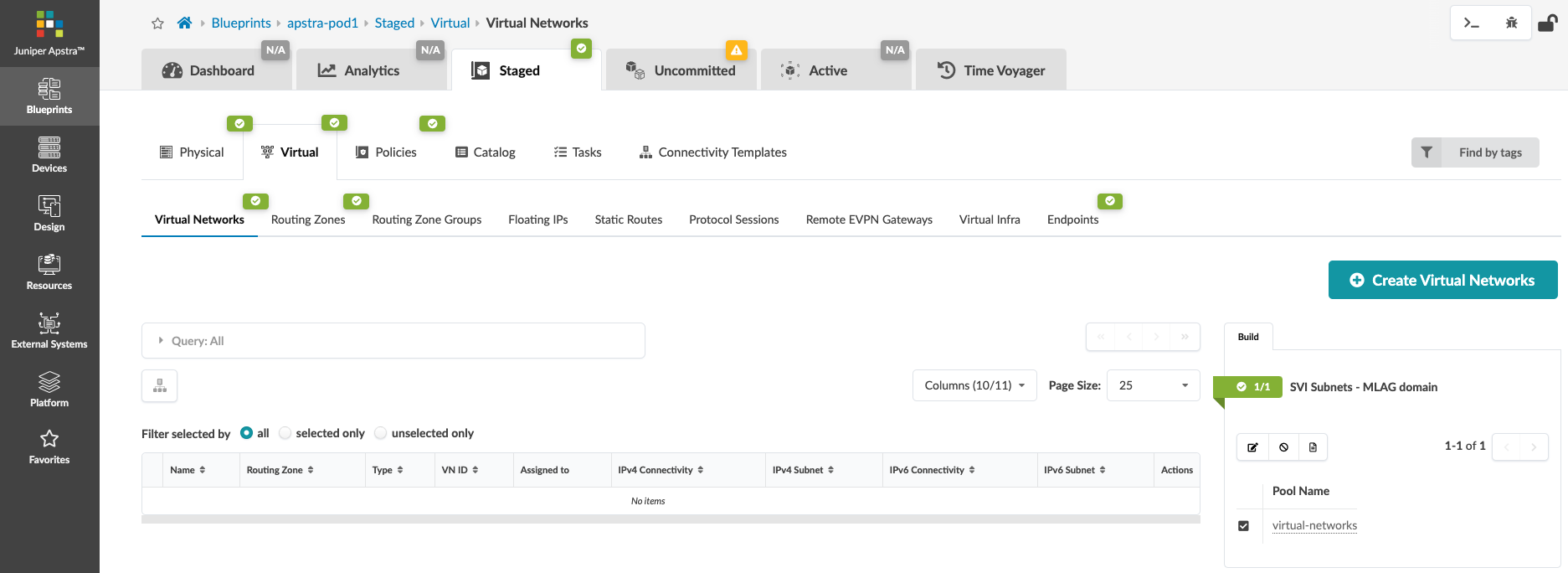Image resolution: width=1568 pixels, height=573 pixels.
Task: Go to home via house icon
Action: [184, 23]
